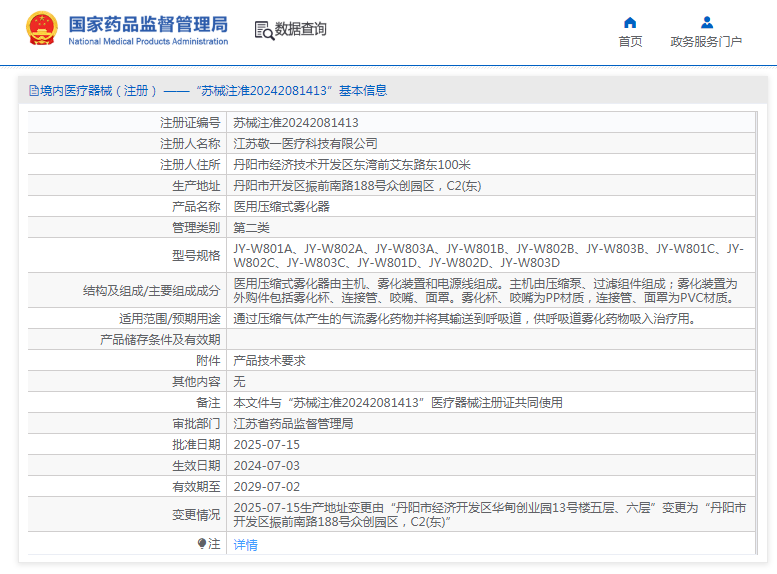Click the home 首页 house icon
The image size is (777, 574).
pyautogui.click(x=630, y=23)
